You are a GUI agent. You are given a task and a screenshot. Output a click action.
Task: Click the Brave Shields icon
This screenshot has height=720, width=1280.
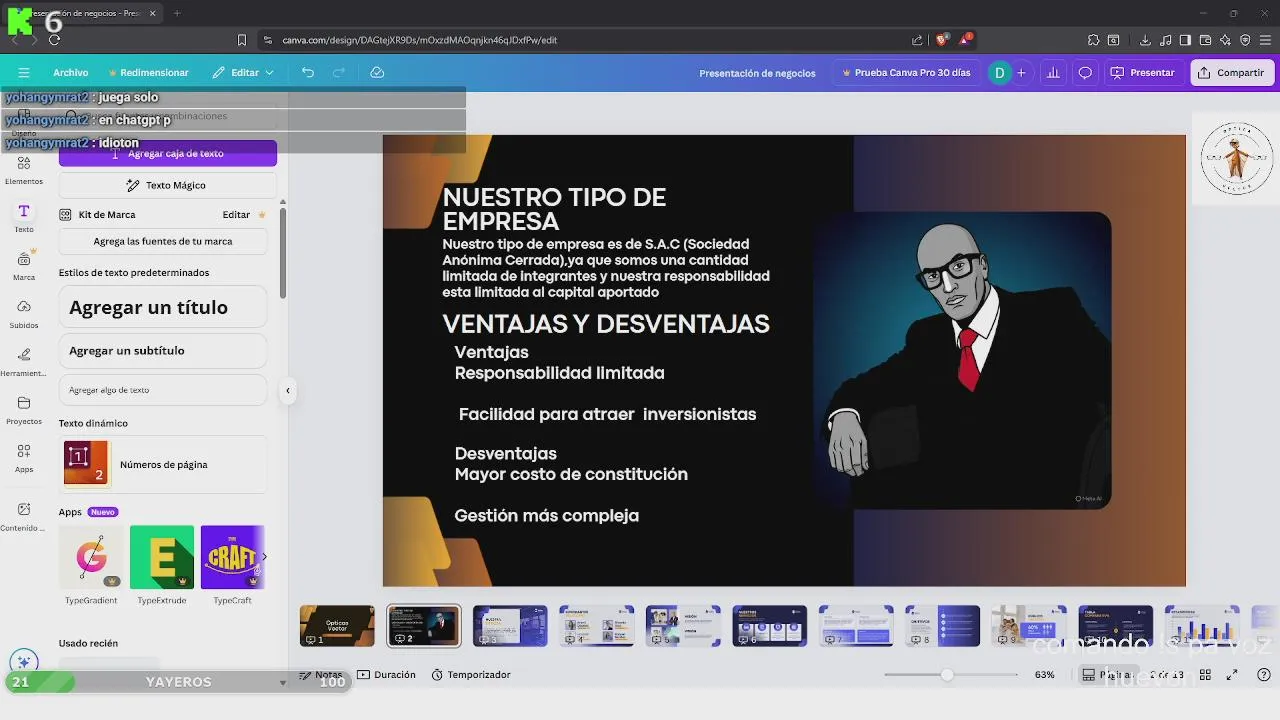pyautogui.click(x=941, y=40)
